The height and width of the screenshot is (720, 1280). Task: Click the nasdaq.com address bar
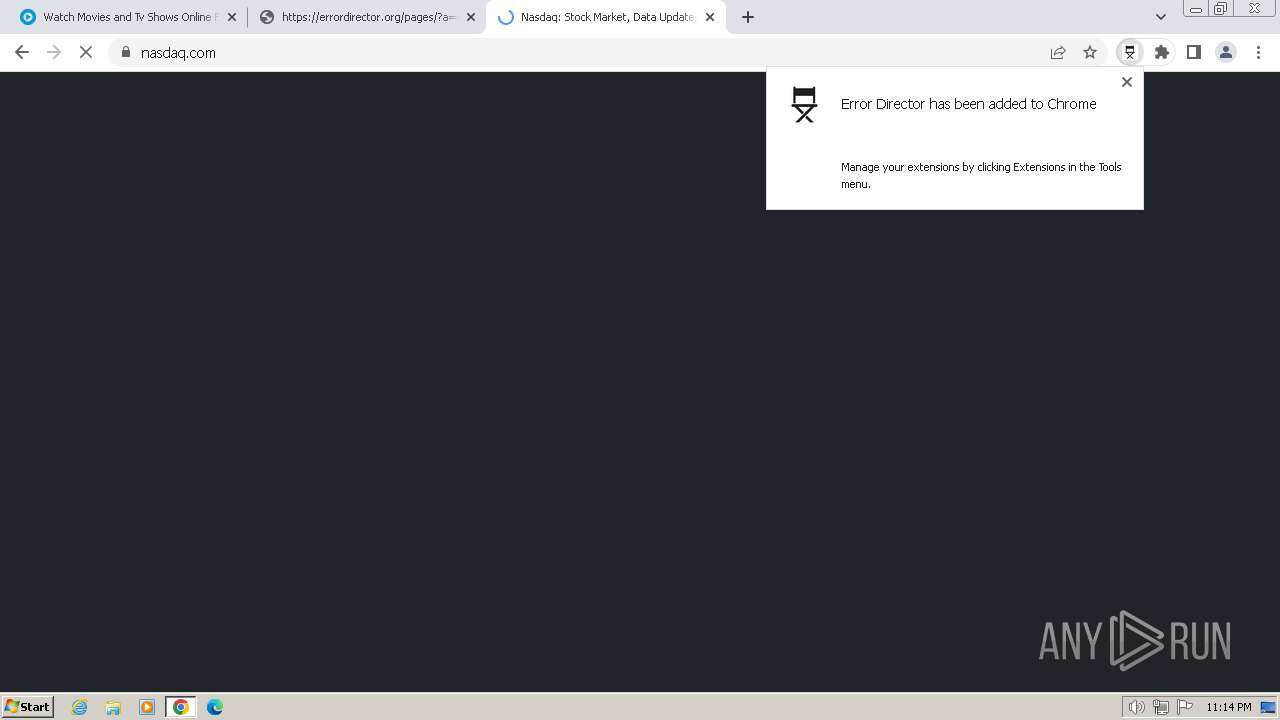[580, 52]
